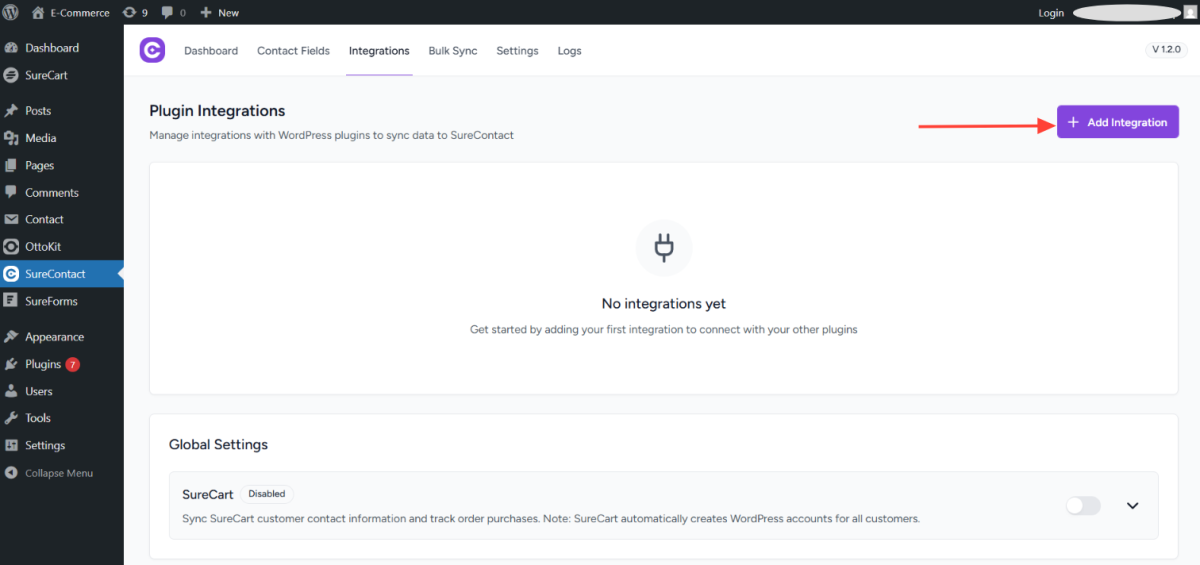Expand the SureCart settings chevron

pyautogui.click(x=1132, y=506)
